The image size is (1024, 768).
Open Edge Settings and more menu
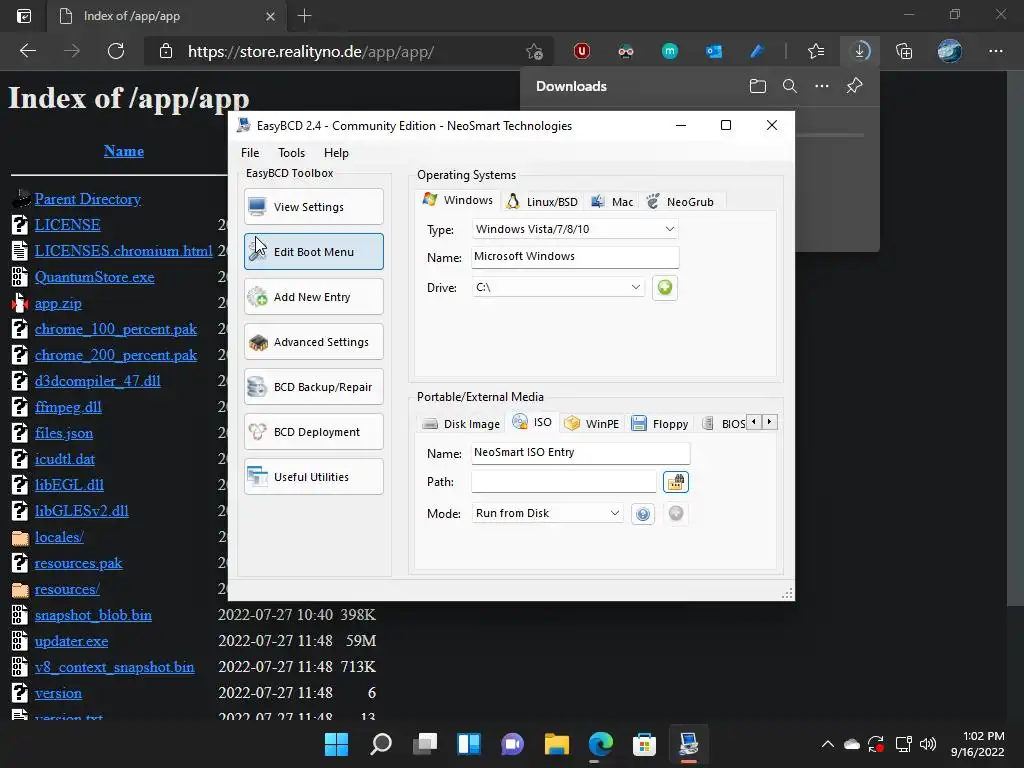pyautogui.click(x=995, y=51)
